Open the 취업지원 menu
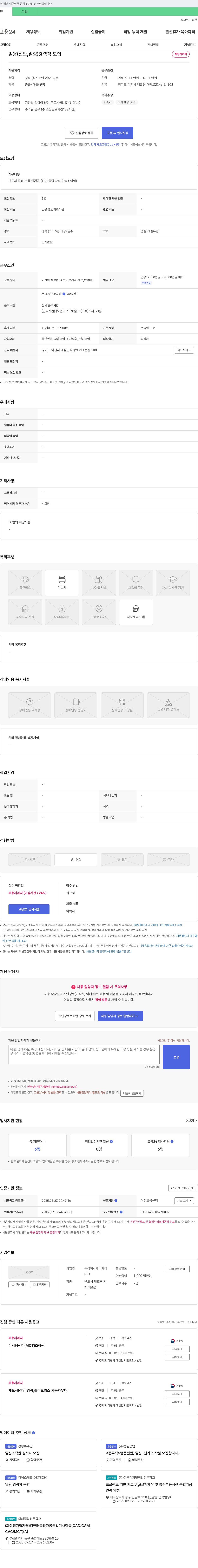 [x=66, y=32]
